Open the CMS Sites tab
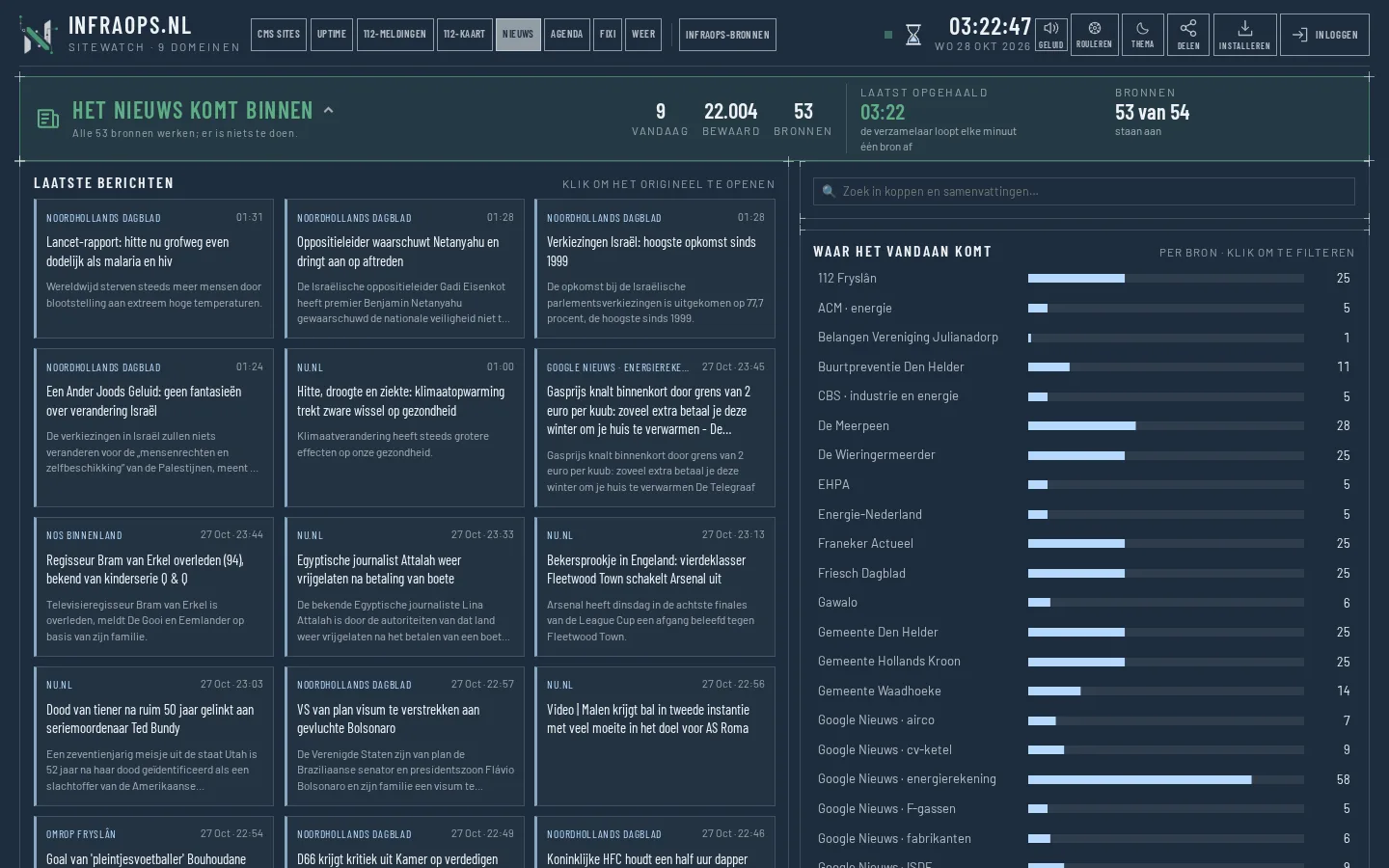 pos(279,35)
